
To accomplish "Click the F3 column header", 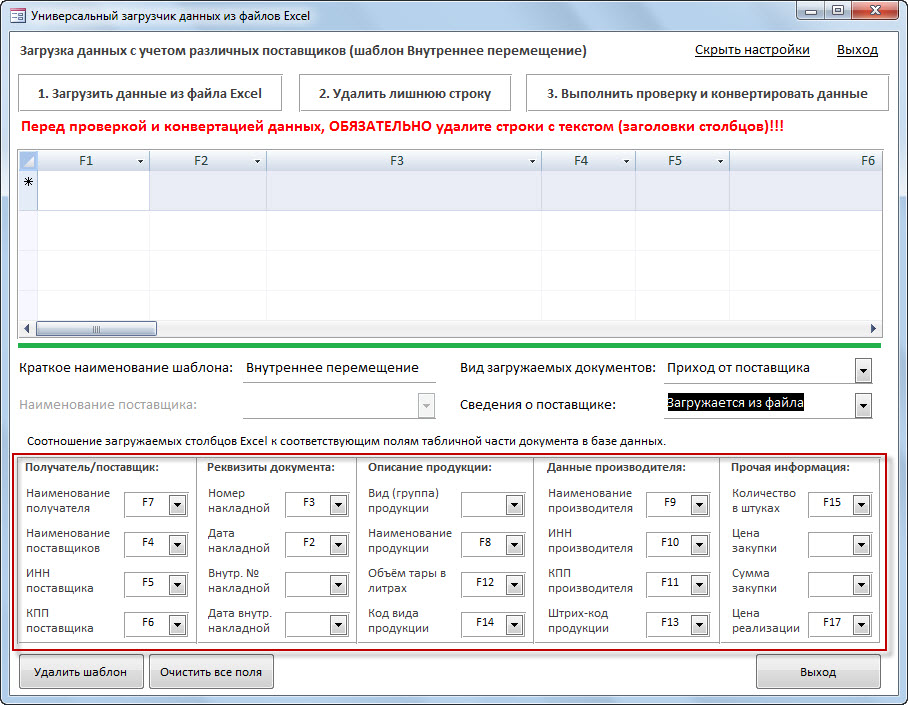I will click(404, 161).
